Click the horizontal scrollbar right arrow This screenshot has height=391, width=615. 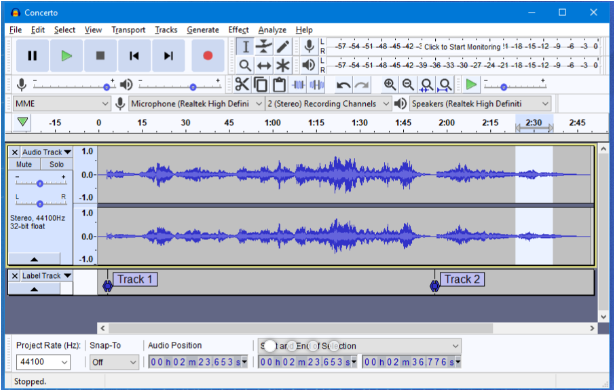click(592, 328)
